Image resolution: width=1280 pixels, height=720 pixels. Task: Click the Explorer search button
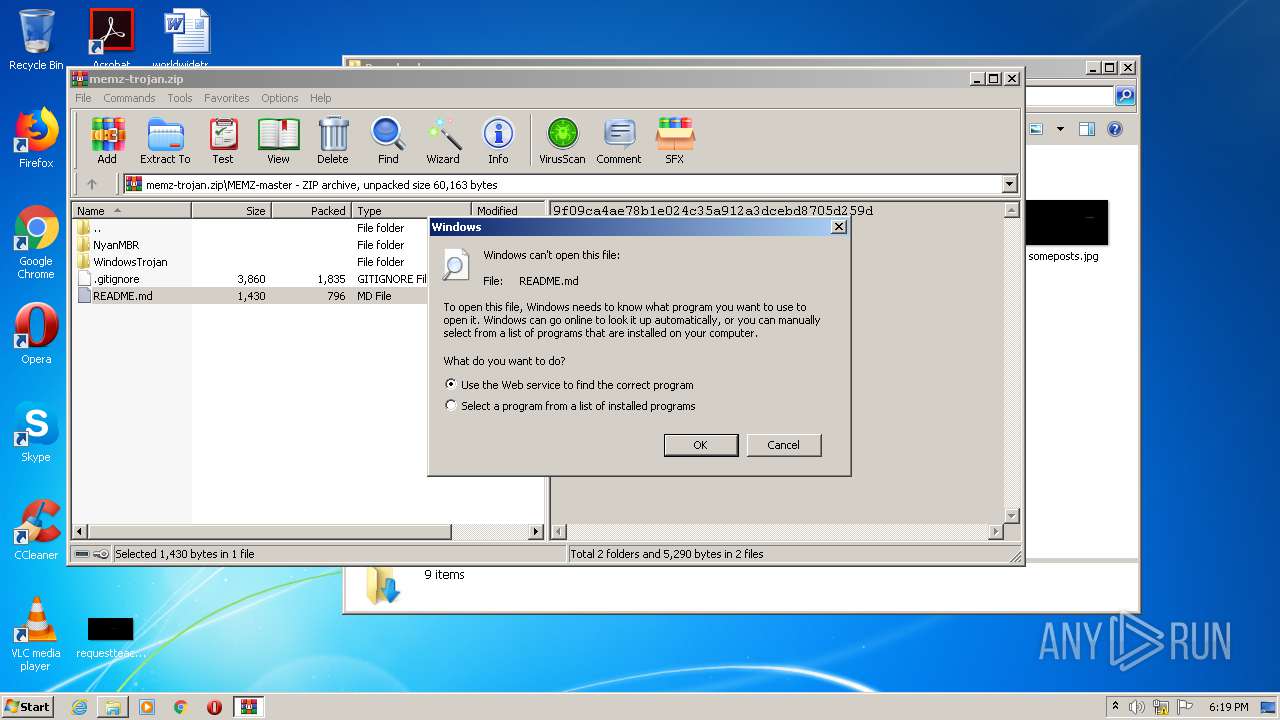(x=1125, y=96)
